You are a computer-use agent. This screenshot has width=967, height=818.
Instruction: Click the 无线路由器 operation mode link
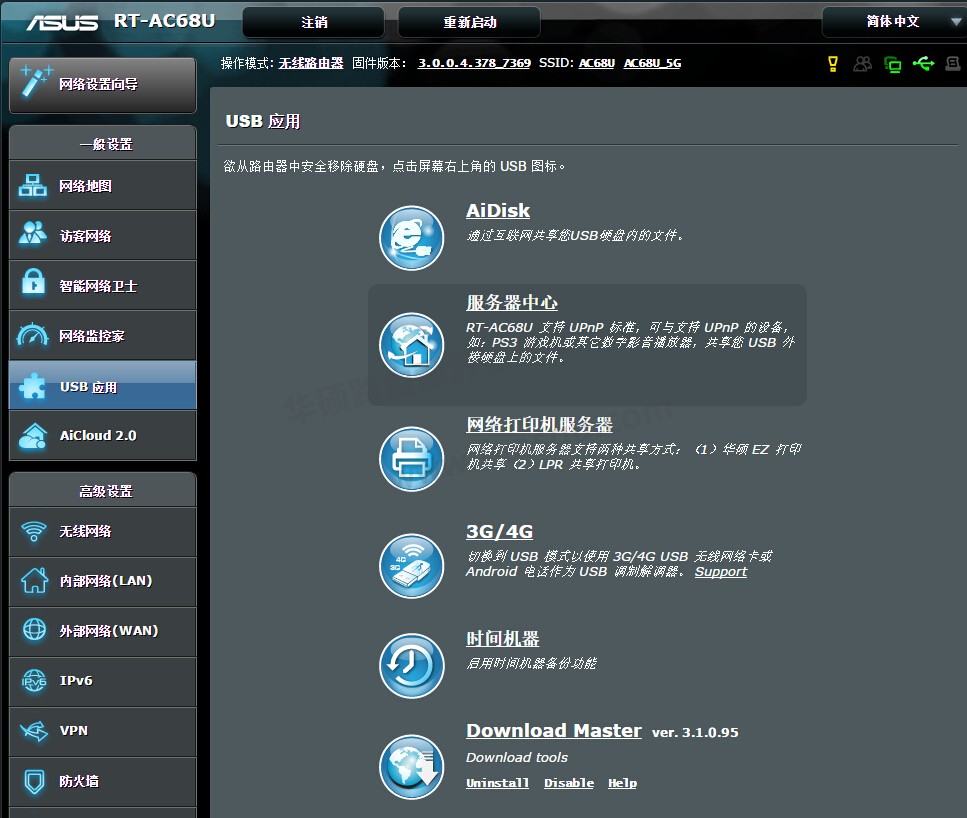point(311,63)
